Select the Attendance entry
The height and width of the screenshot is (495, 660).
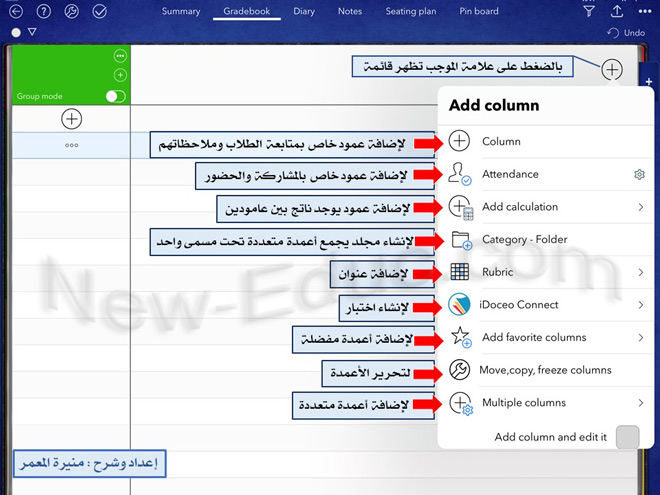tap(546, 174)
